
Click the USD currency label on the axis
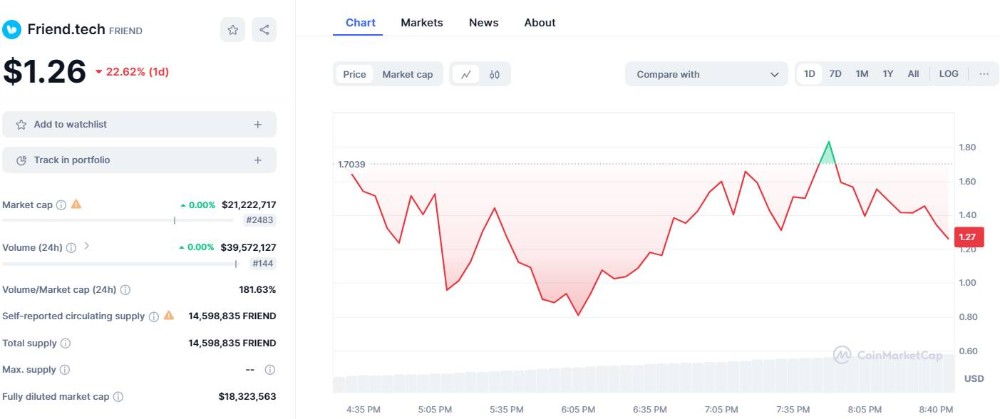[974, 379]
